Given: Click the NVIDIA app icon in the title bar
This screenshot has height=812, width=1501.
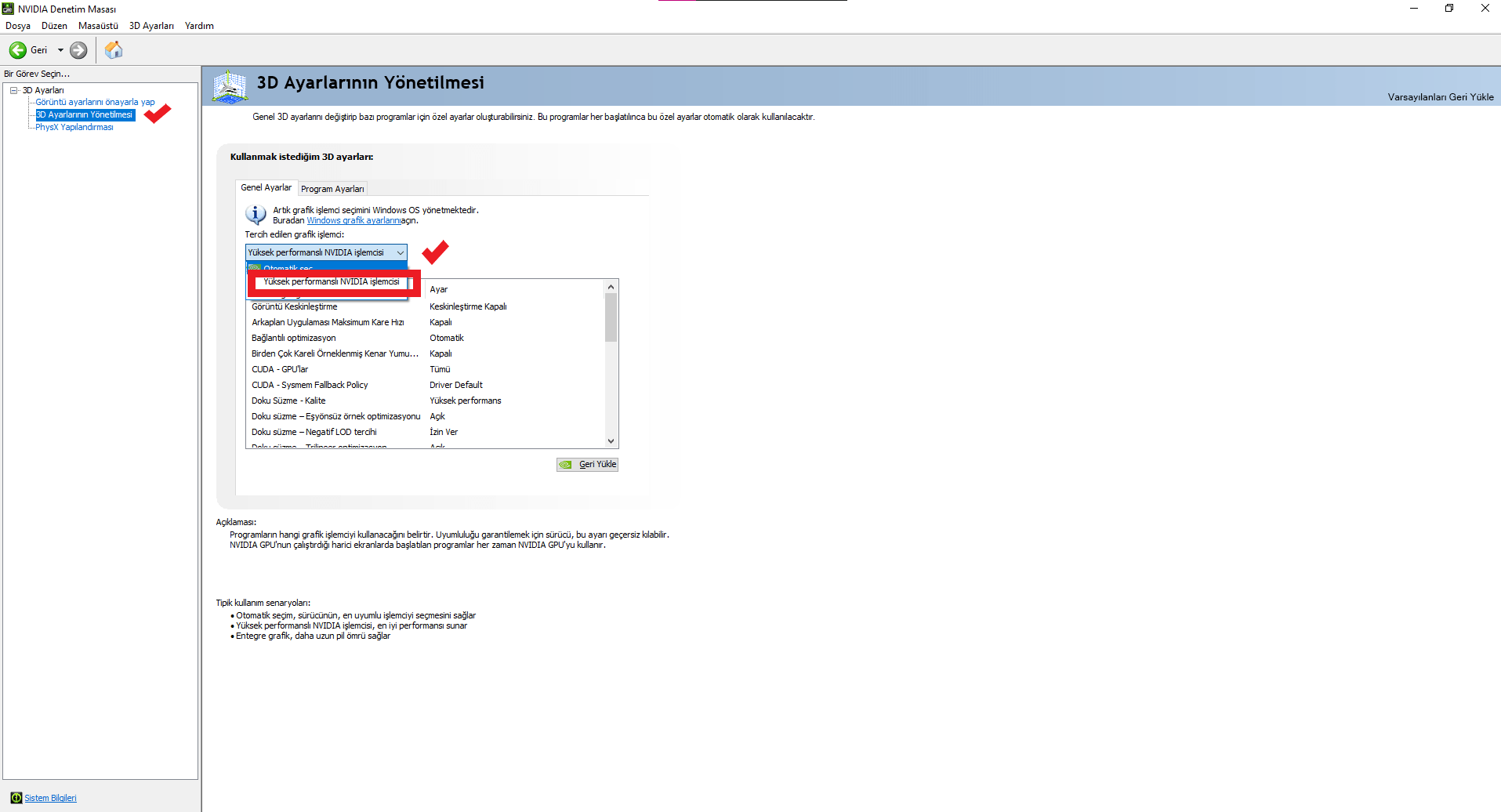Looking at the screenshot, I should 8,9.
